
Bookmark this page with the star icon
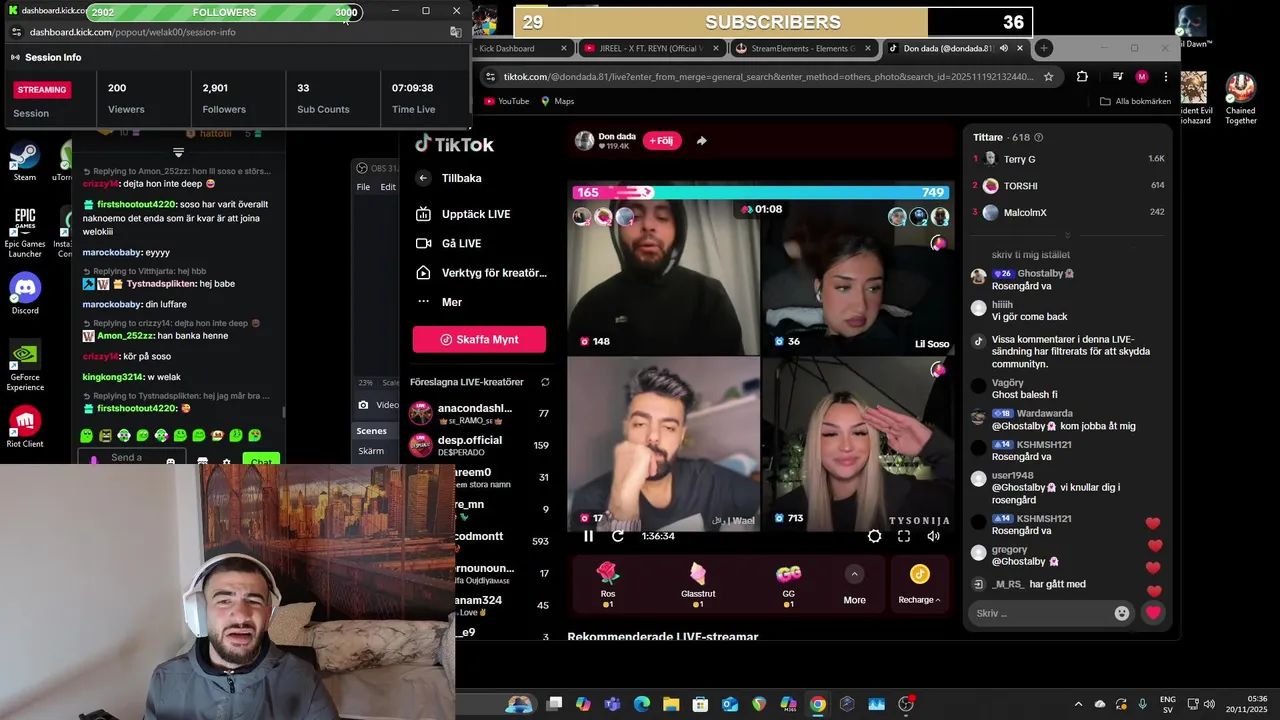(x=1048, y=77)
